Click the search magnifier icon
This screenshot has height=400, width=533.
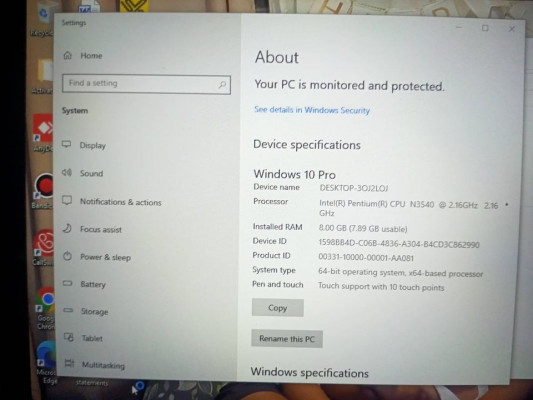(222, 84)
